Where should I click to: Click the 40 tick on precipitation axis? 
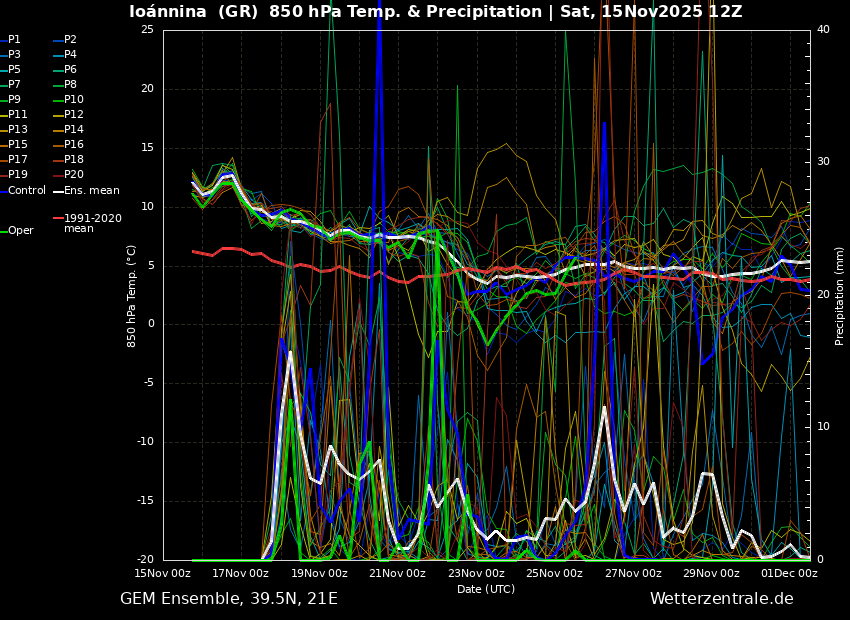[x=823, y=29]
